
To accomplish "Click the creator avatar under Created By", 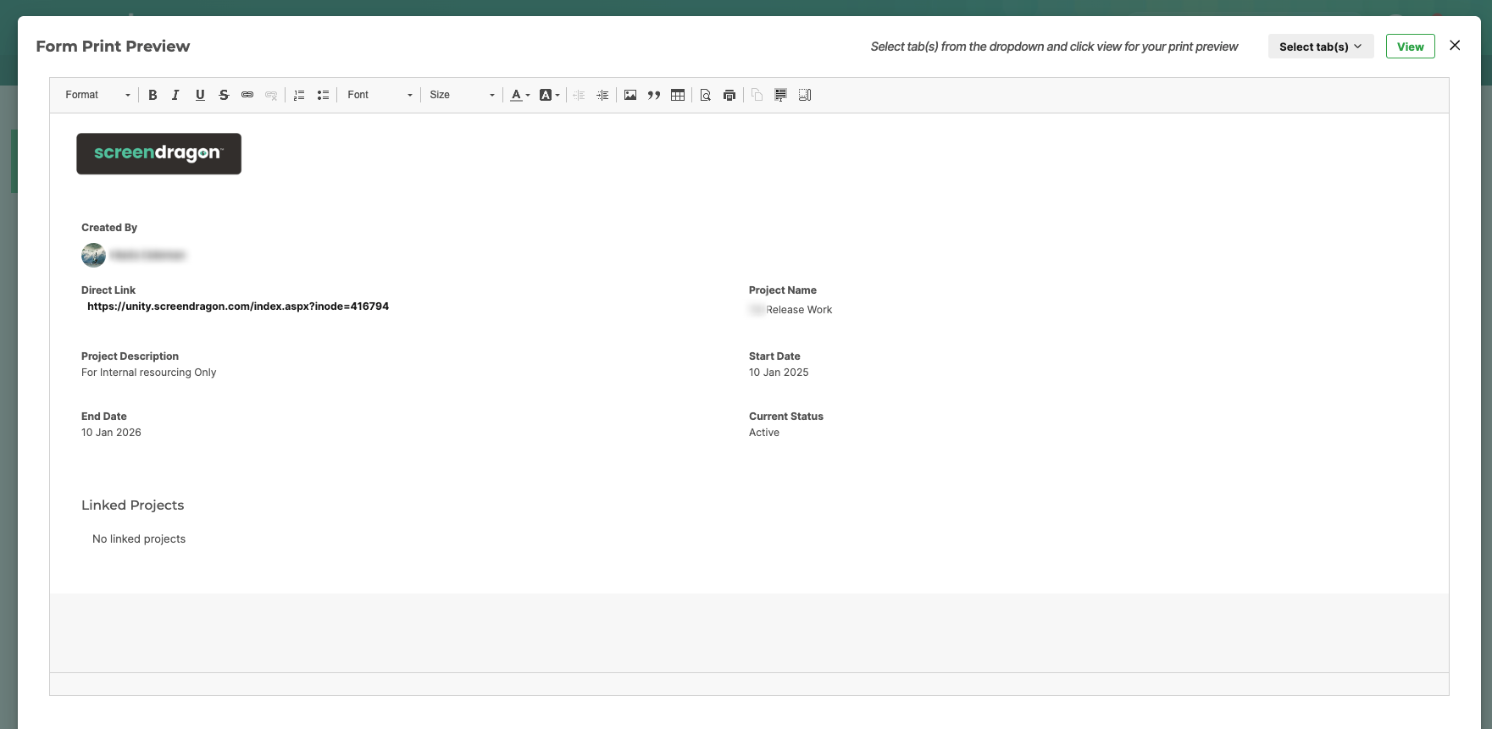I will point(93,255).
